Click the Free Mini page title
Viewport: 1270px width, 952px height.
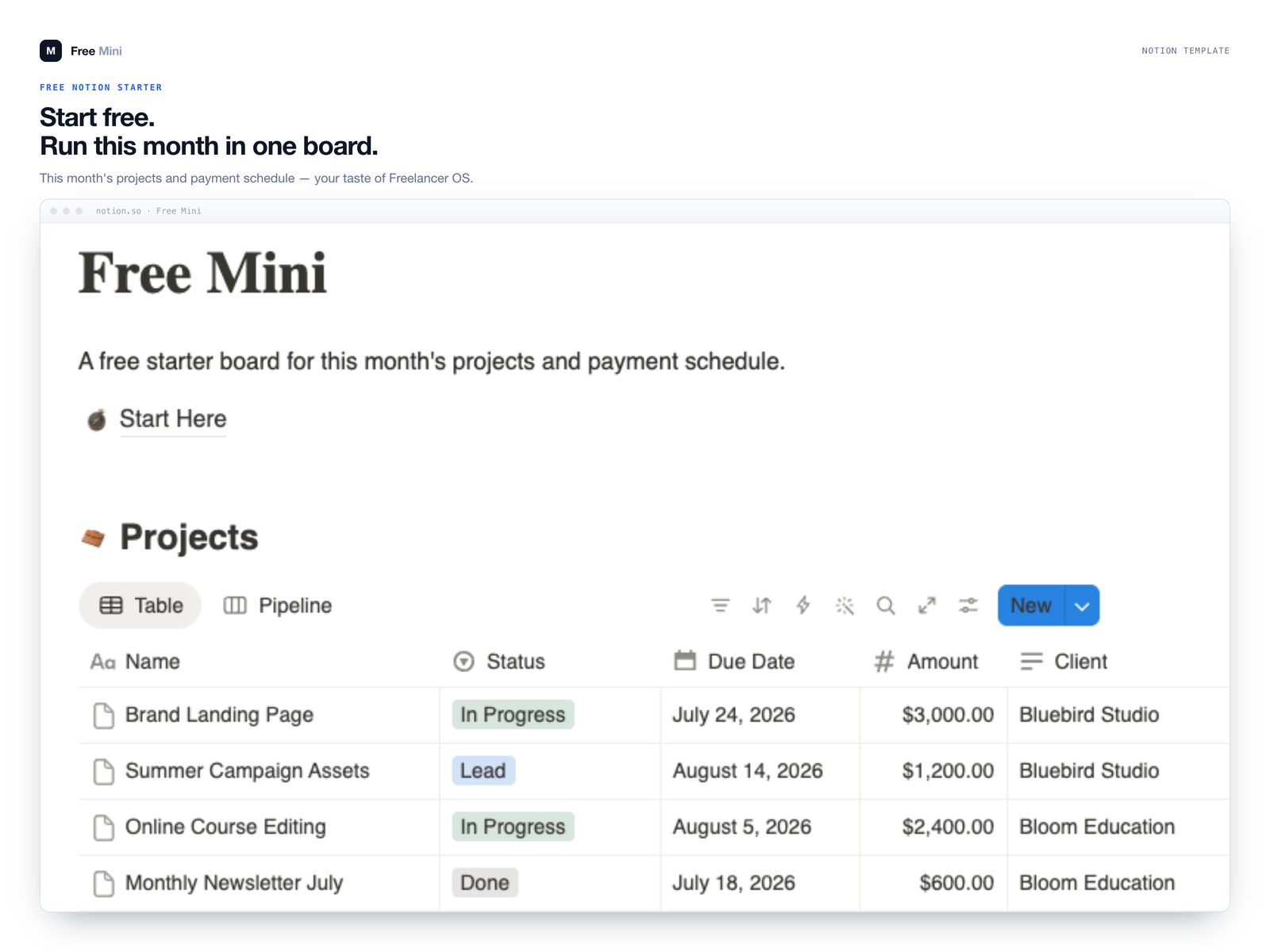pos(202,273)
